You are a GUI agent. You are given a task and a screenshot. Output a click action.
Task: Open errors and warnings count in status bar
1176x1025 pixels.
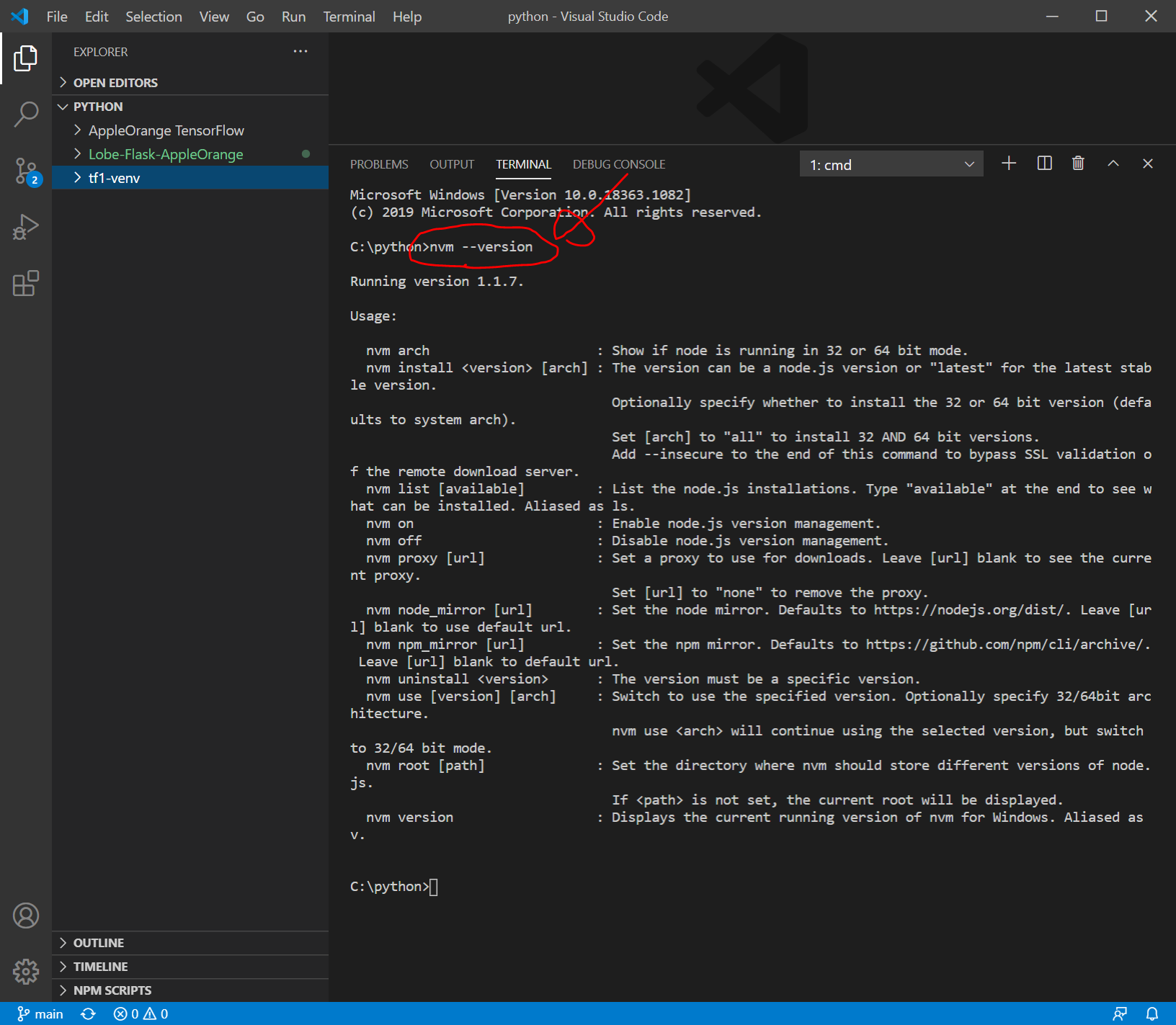coord(141,1013)
